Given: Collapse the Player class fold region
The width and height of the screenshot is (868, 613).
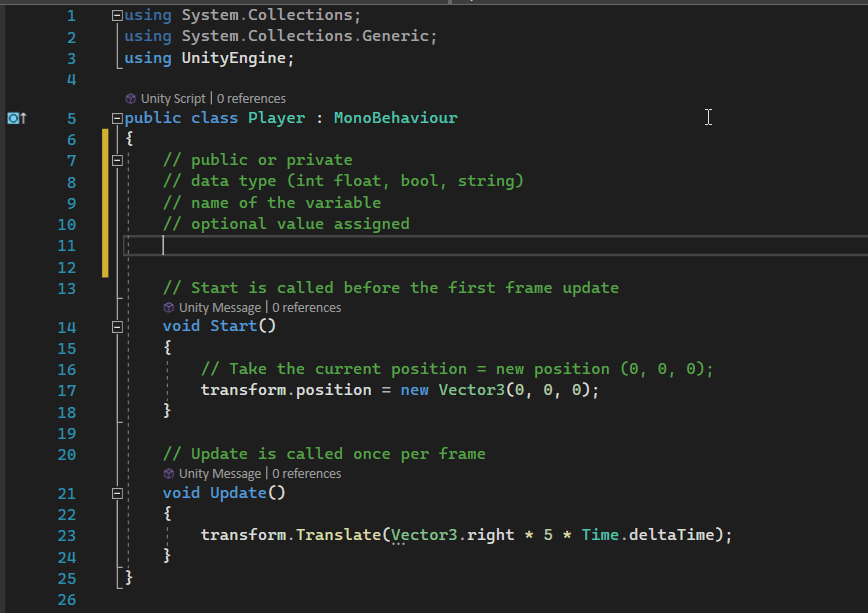Looking at the screenshot, I should pos(117,117).
